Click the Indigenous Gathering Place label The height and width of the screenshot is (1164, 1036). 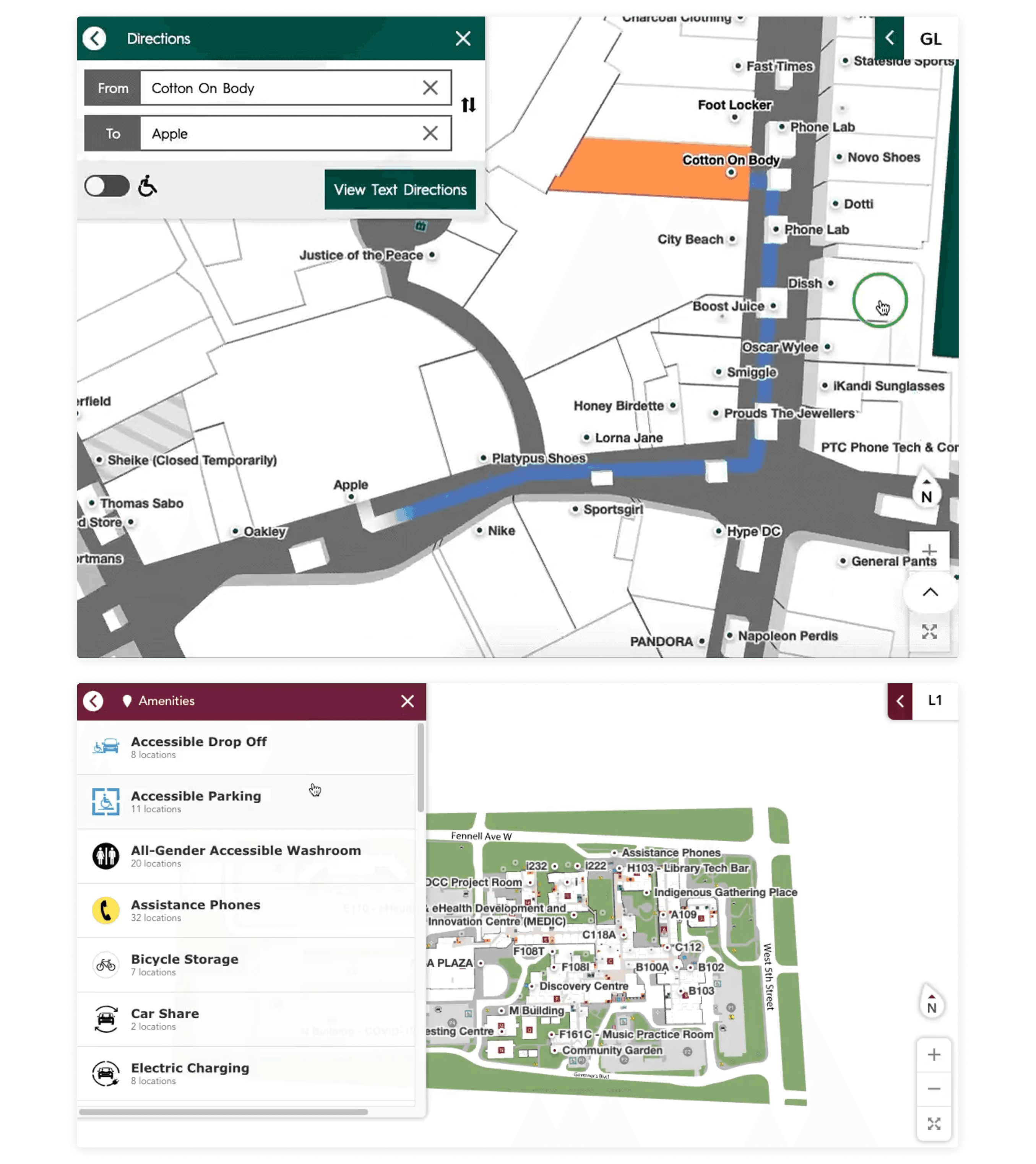(x=725, y=893)
